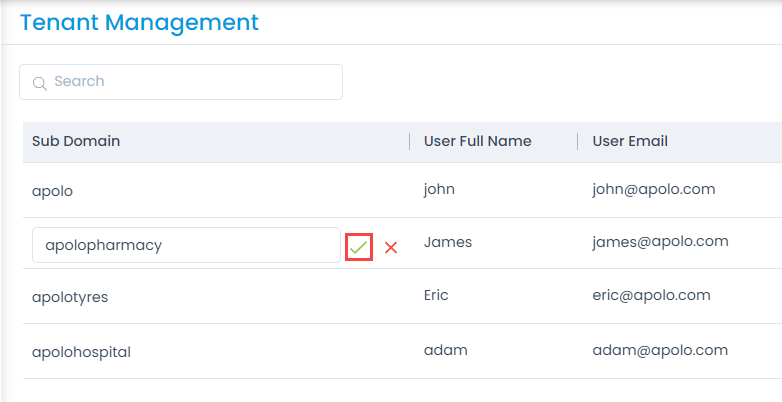Click the Tenant Management page title

point(140,23)
